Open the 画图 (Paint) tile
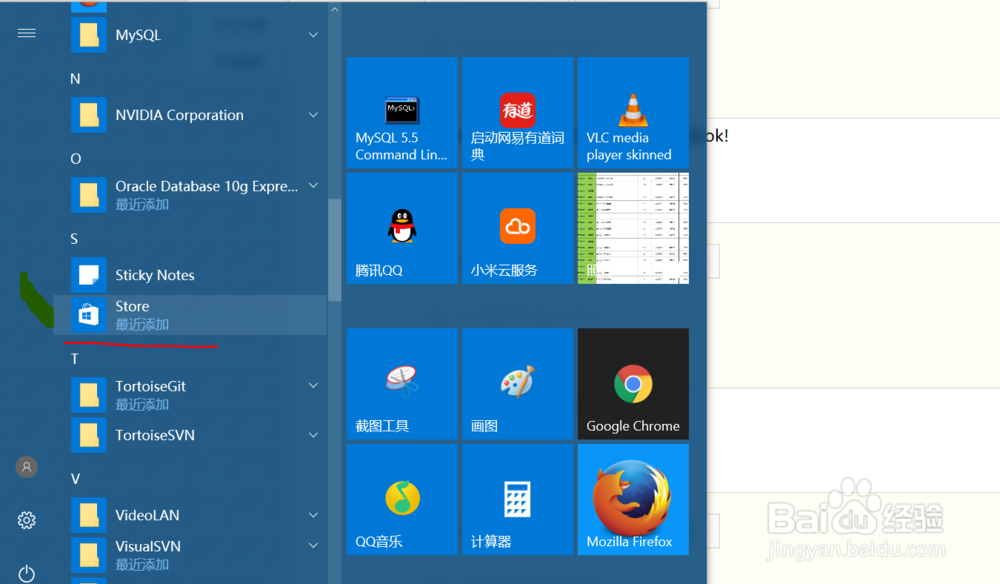This screenshot has height=584, width=1000. 517,383
